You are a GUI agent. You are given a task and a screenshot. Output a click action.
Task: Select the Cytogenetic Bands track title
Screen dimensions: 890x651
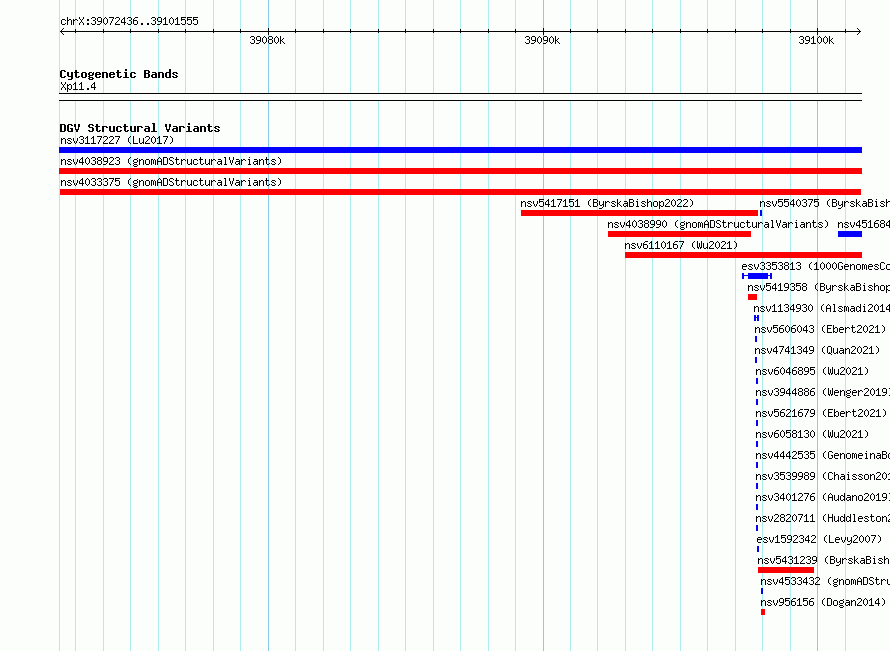tap(119, 74)
